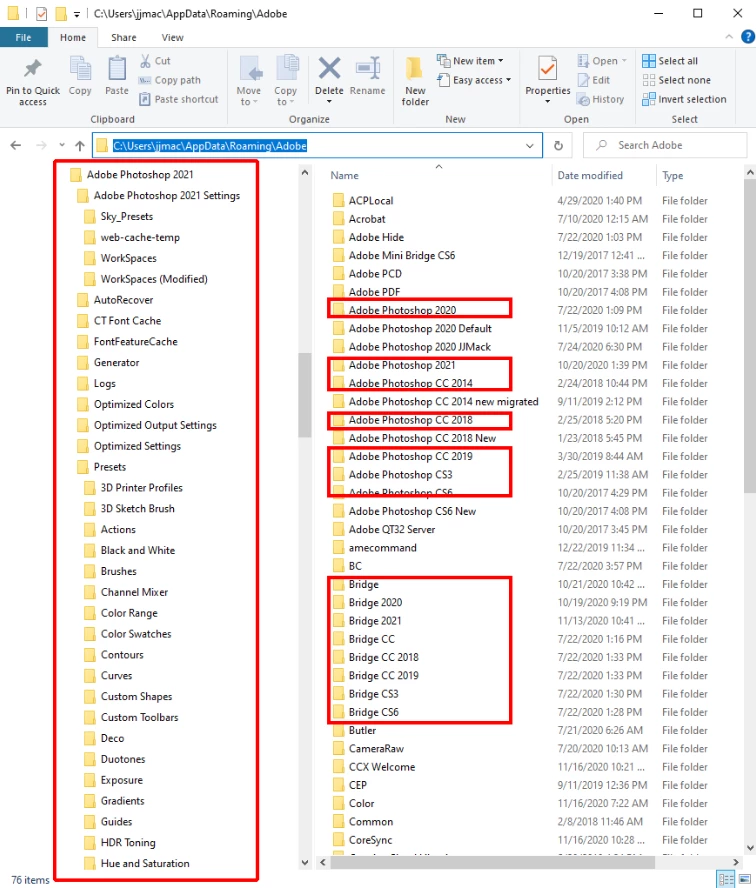Image resolution: width=756 pixels, height=888 pixels.
Task: Click the Delete X icon
Action: 329,69
